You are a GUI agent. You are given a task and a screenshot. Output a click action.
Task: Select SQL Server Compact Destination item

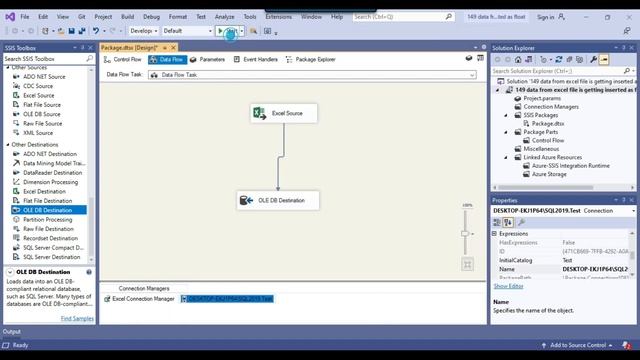53,248
